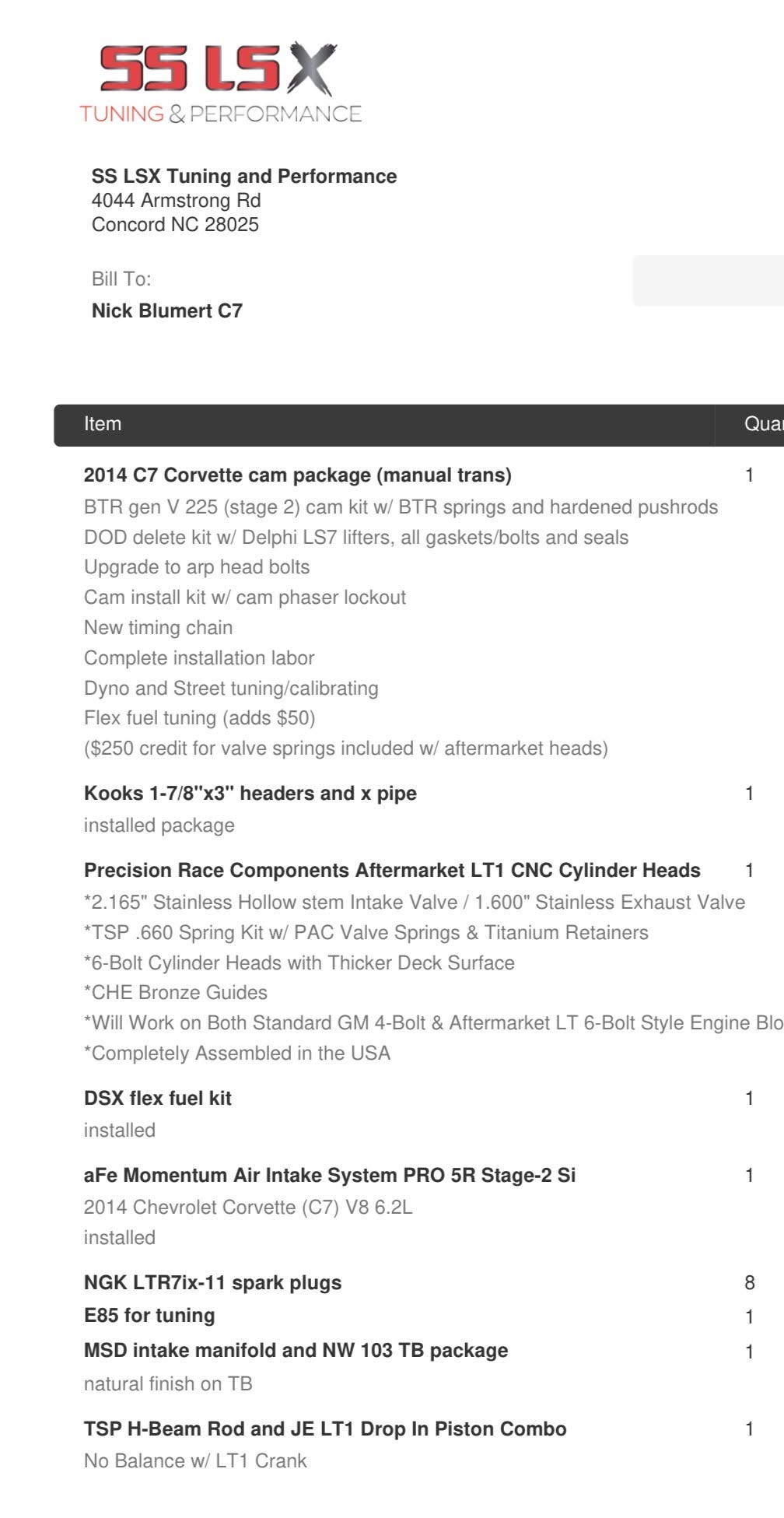Select the company name SS LSX Tuning and Performance

click(x=244, y=176)
